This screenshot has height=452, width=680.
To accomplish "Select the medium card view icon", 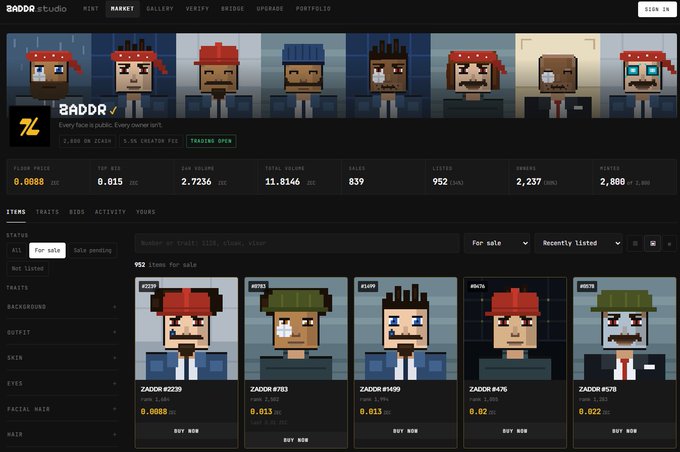I will click(653, 243).
